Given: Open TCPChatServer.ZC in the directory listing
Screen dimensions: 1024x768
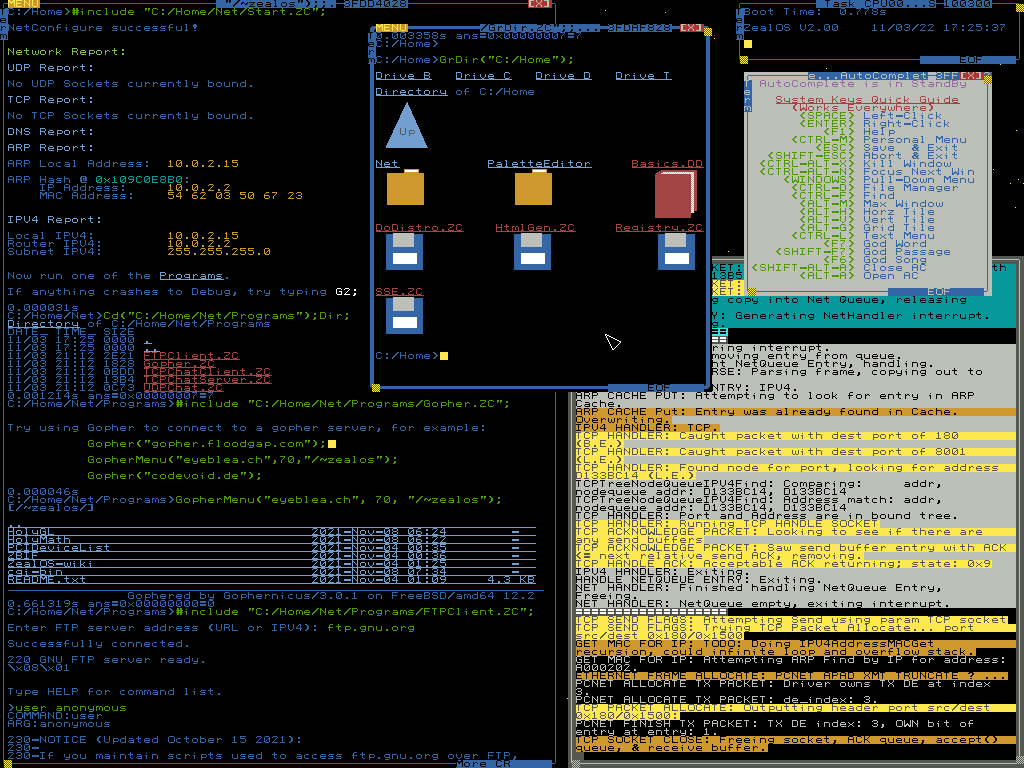Looking at the screenshot, I should [x=207, y=379].
